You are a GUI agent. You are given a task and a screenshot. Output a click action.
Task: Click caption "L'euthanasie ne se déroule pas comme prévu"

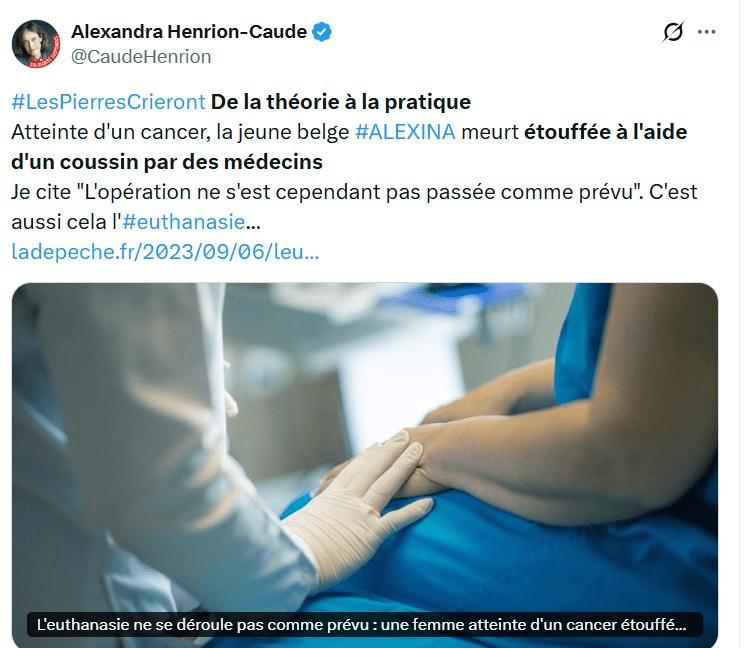[x=205, y=625]
